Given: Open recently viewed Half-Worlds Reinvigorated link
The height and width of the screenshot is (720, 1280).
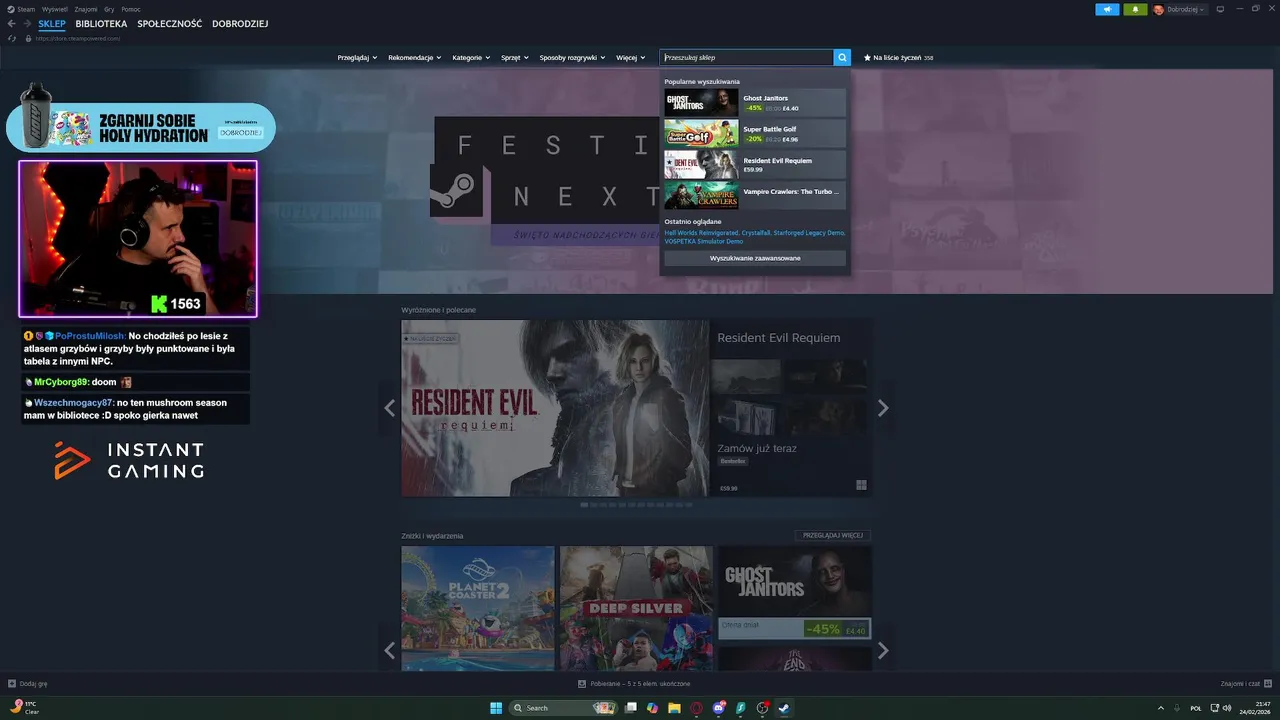Looking at the screenshot, I should (701, 233).
